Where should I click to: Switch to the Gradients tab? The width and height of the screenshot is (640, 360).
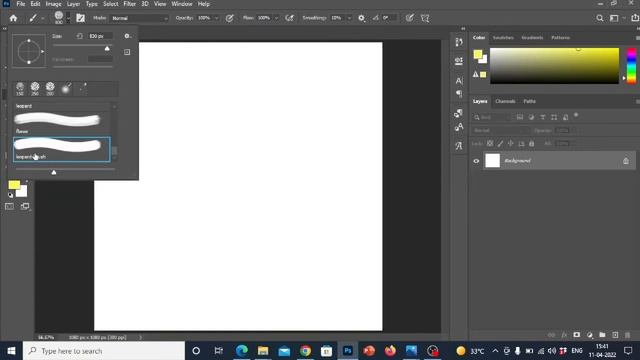[x=532, y=38]
